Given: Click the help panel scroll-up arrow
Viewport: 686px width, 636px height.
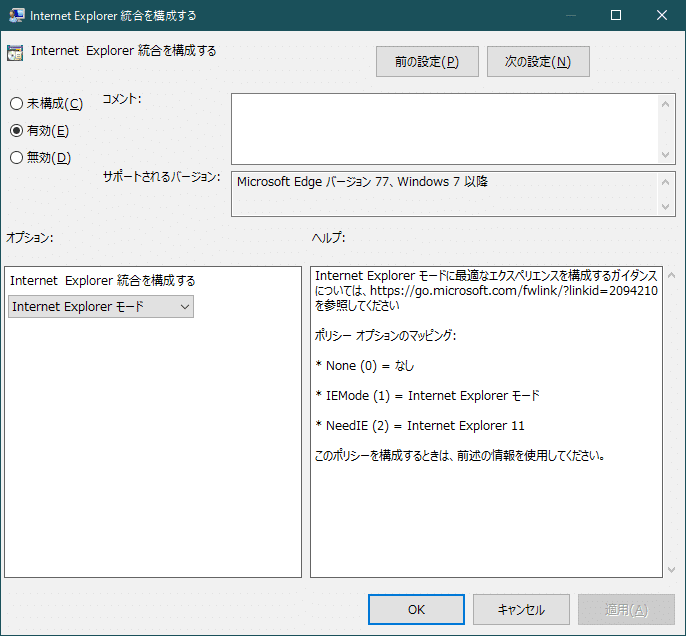Looking at the screenshot, I should pyautogui.click(x=672, y=275).
